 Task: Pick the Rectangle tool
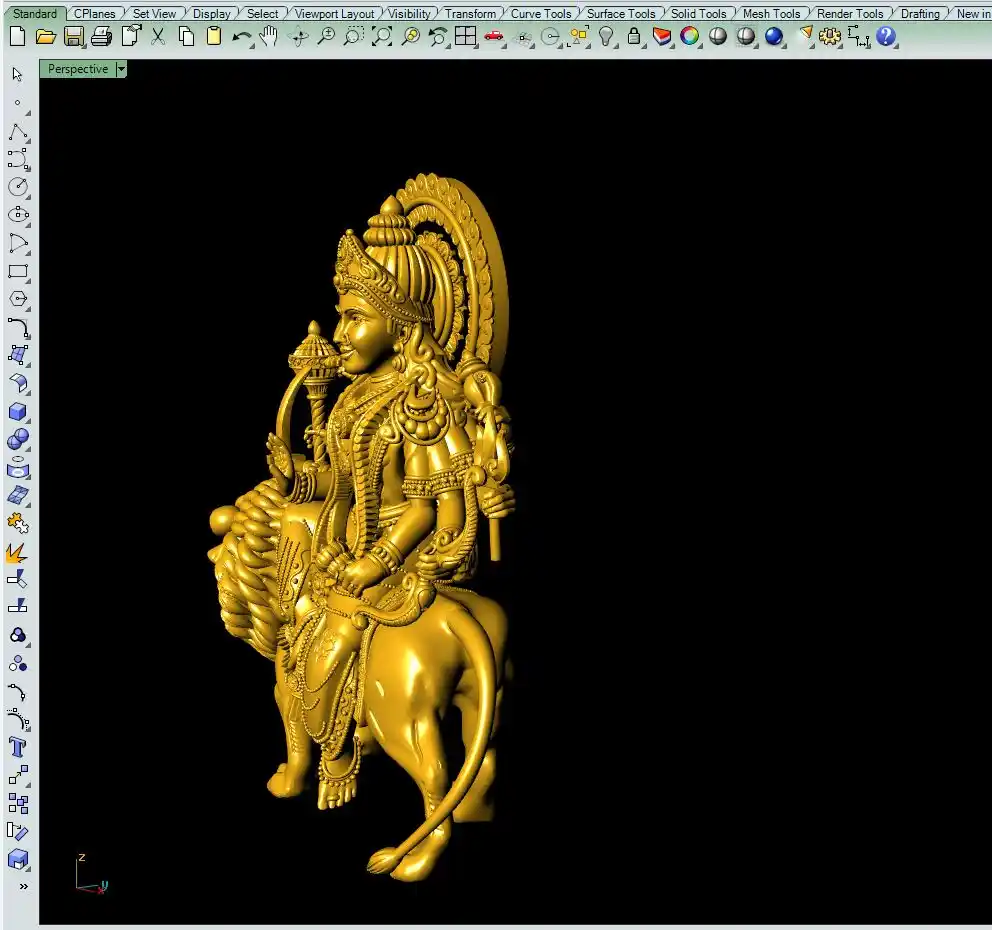pyautogui.click(x=18, y=271)
